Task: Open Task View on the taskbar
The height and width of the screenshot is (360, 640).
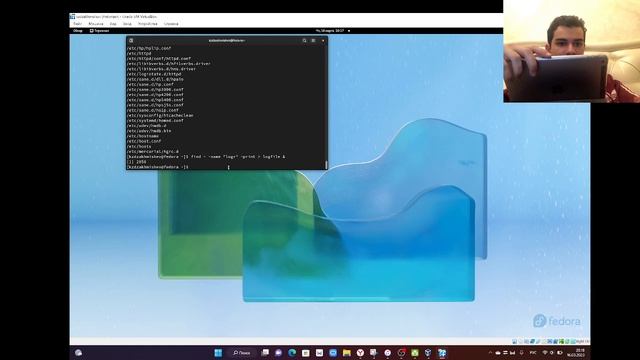Action: pos(265,353)
